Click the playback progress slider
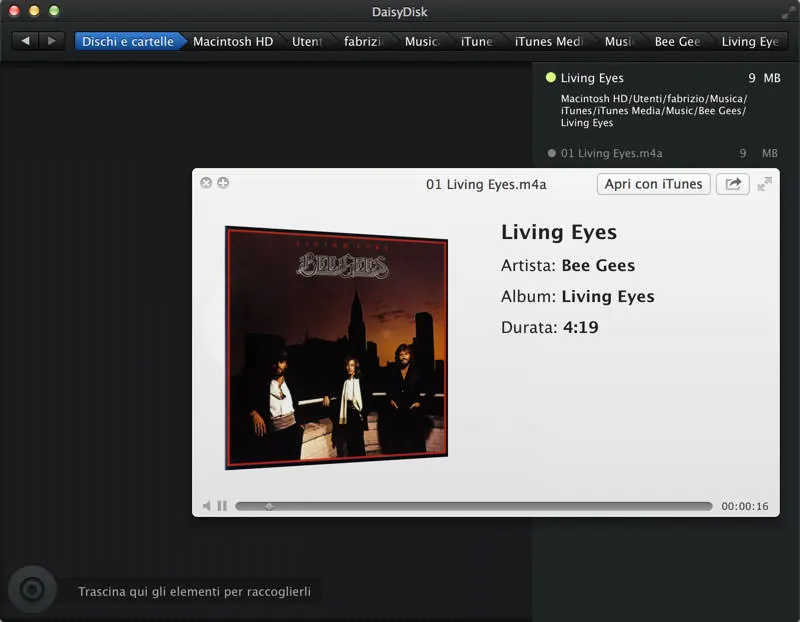 click(473, 506)
